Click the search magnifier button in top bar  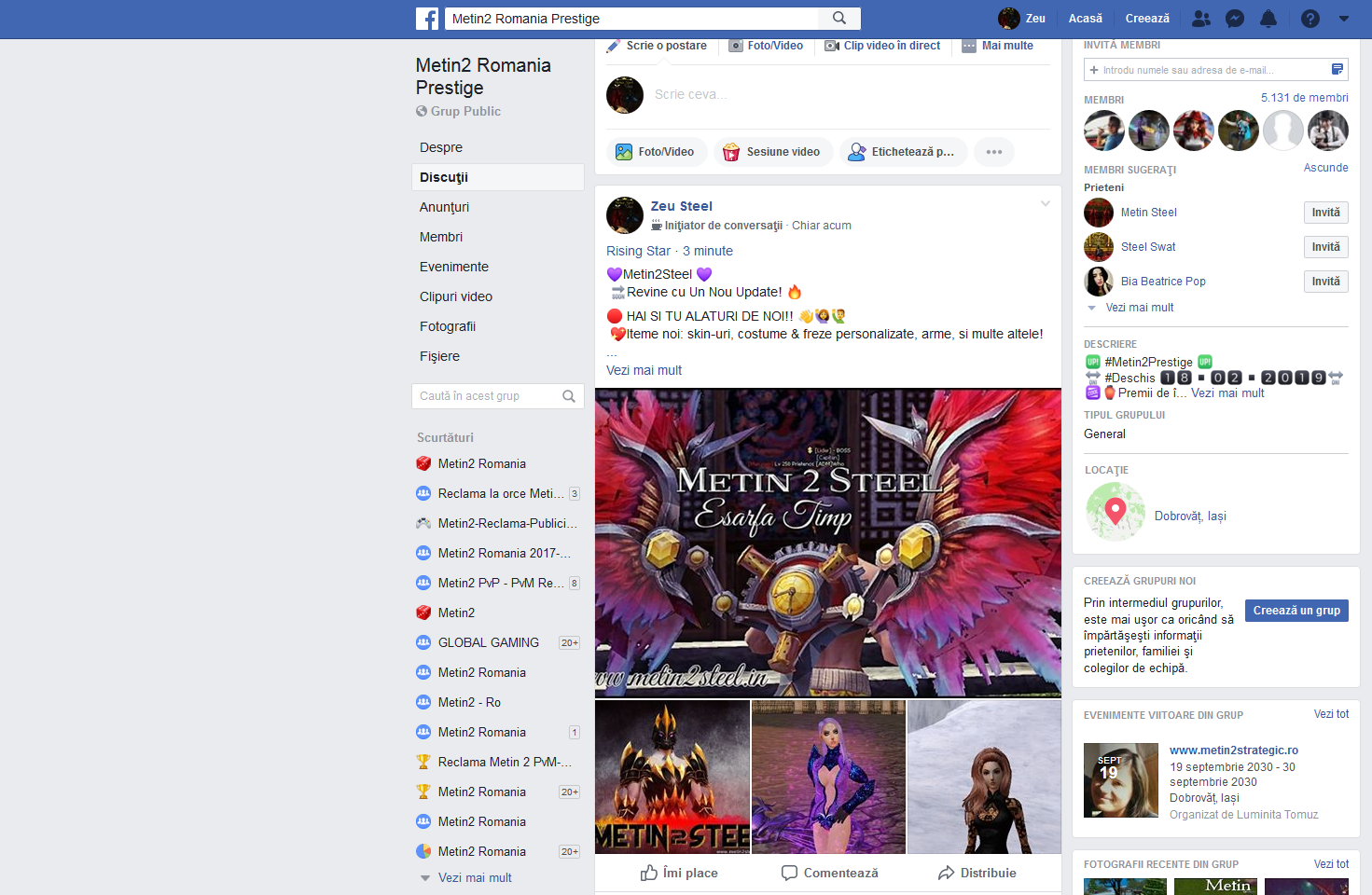(839, 19)
